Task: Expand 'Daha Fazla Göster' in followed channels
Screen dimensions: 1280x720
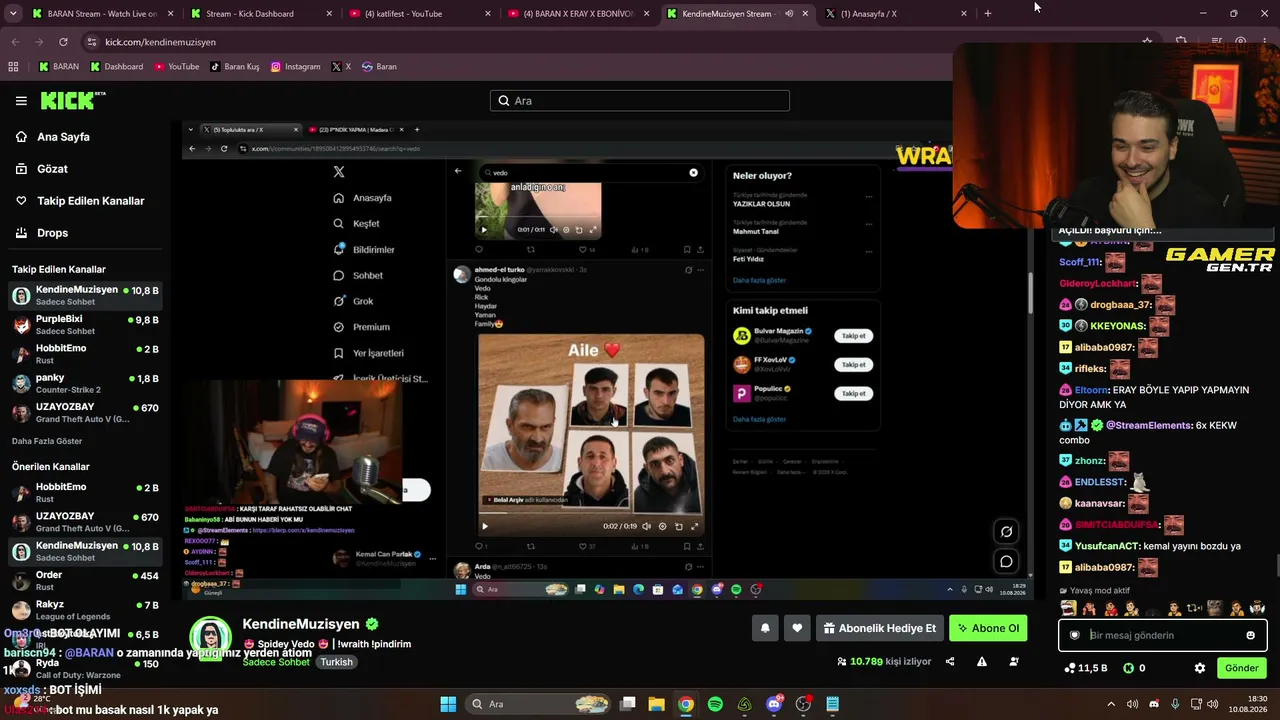Action: coord(47,441)
